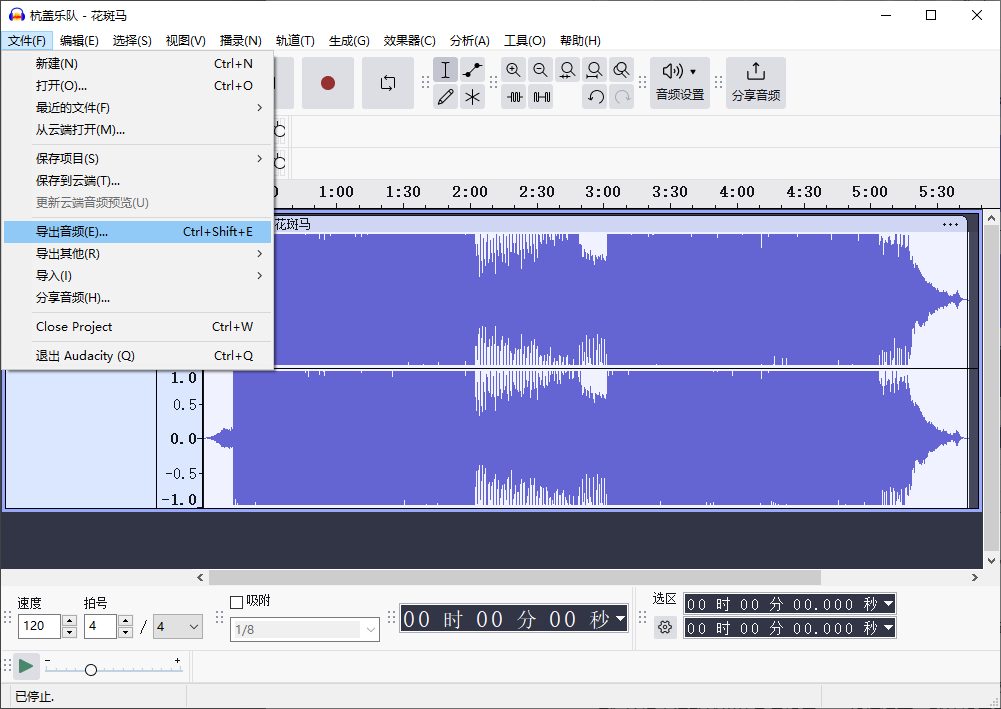Click the 分享音频 button in the toolbar

coord(756,83)
